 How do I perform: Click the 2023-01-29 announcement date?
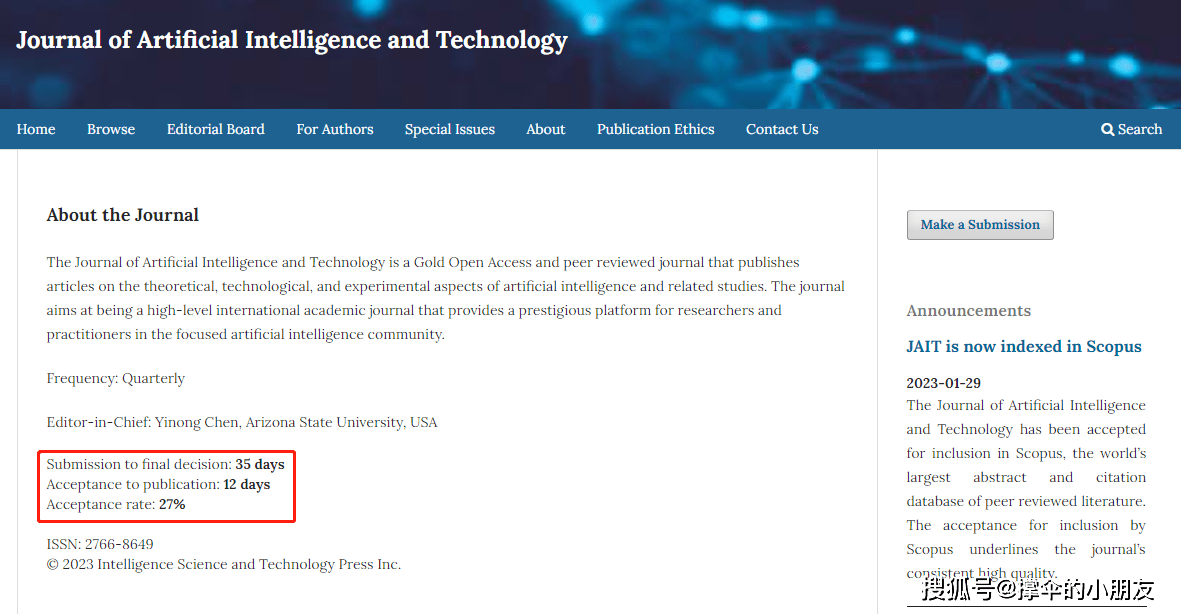(x=944, y=383)
